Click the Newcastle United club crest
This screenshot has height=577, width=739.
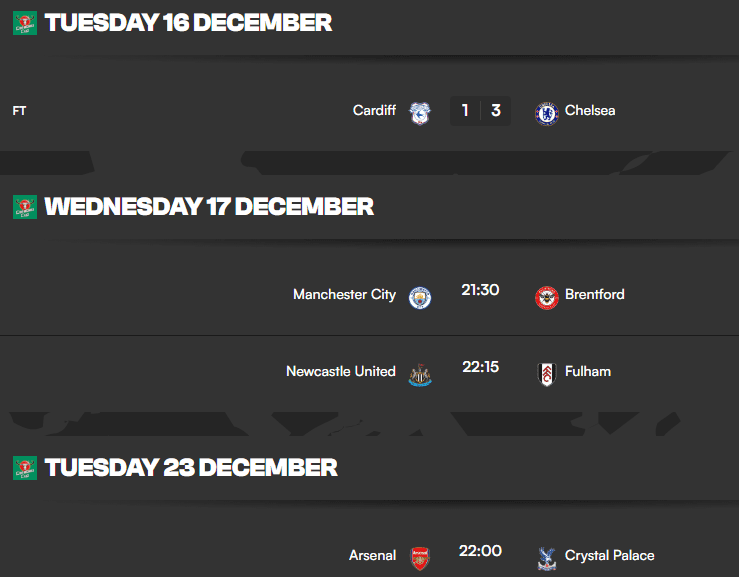pyautogui.click(x=420, y=374)
